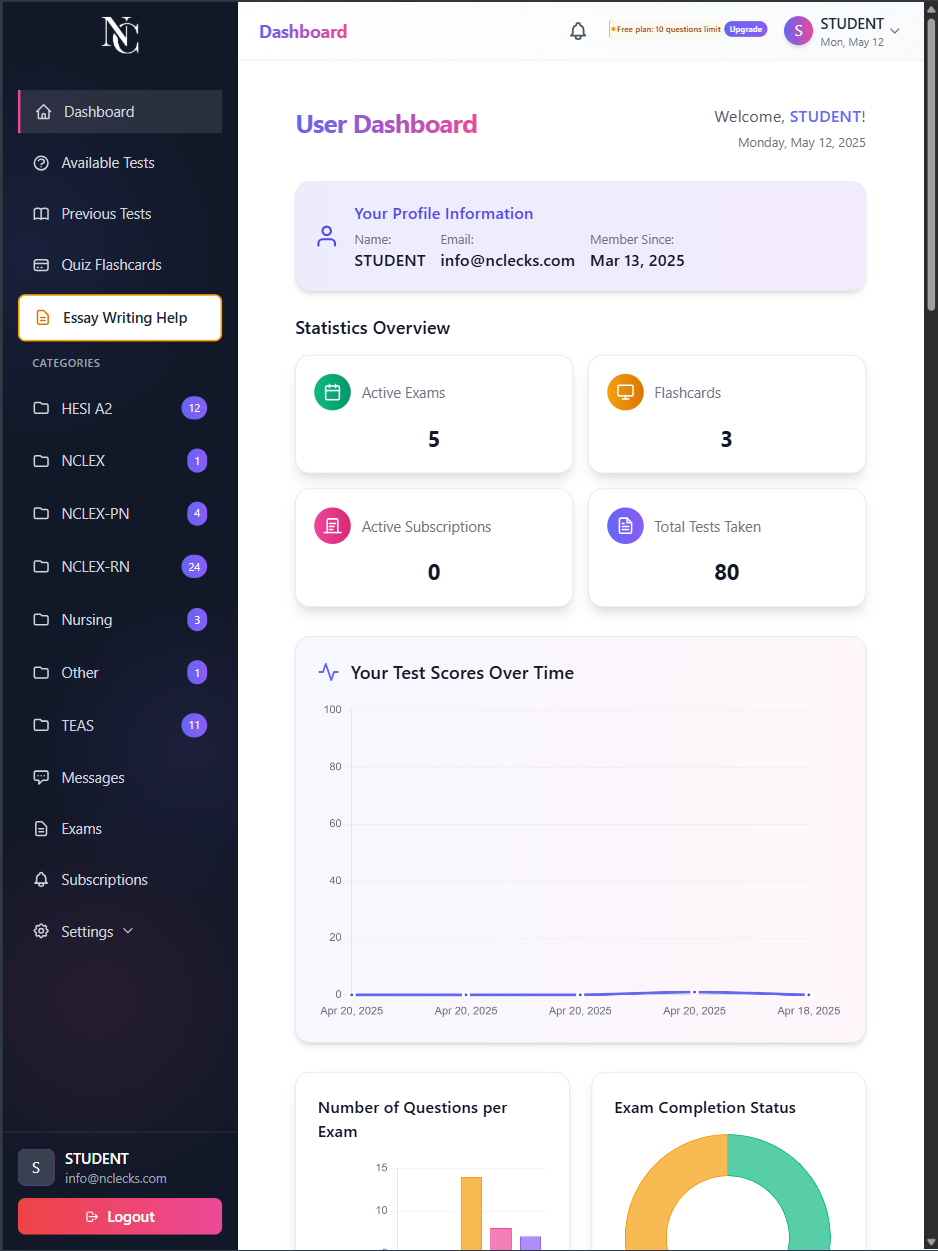Click the green Active Exams calendar icon
Screen dimensions: 938x1251
(332, 393)
